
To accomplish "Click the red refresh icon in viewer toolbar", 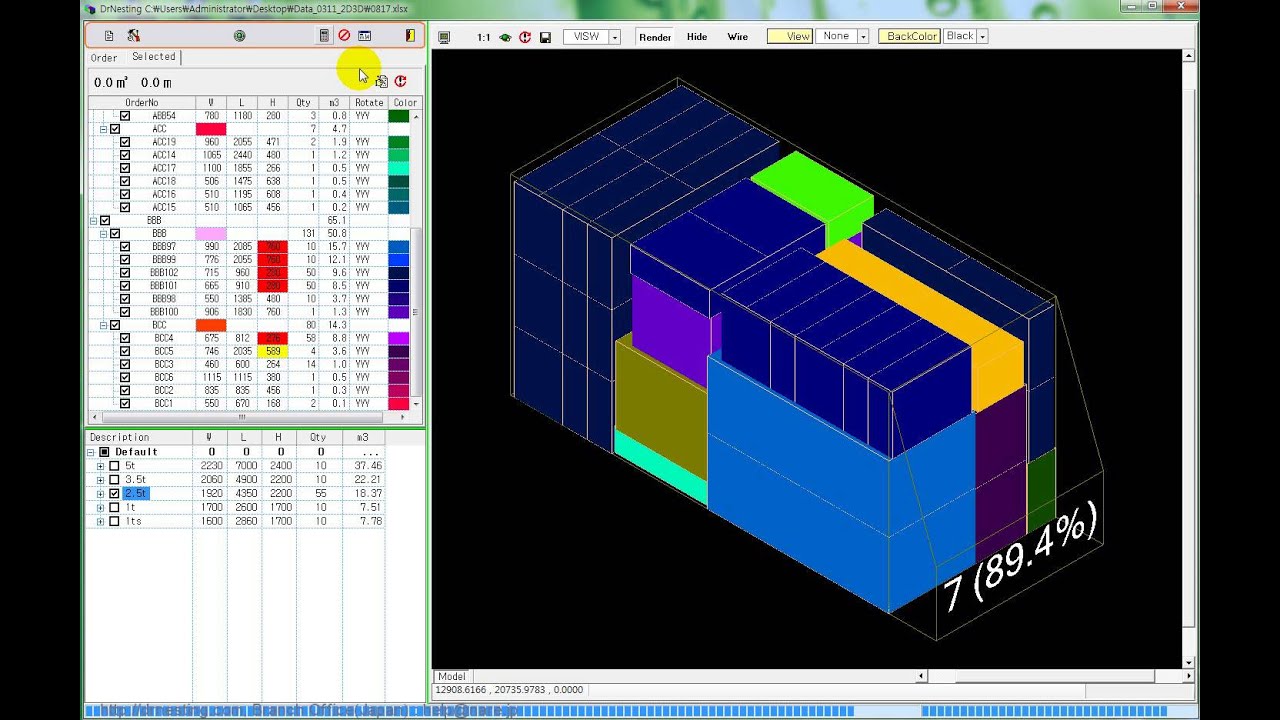I will (x=525, y=37).
